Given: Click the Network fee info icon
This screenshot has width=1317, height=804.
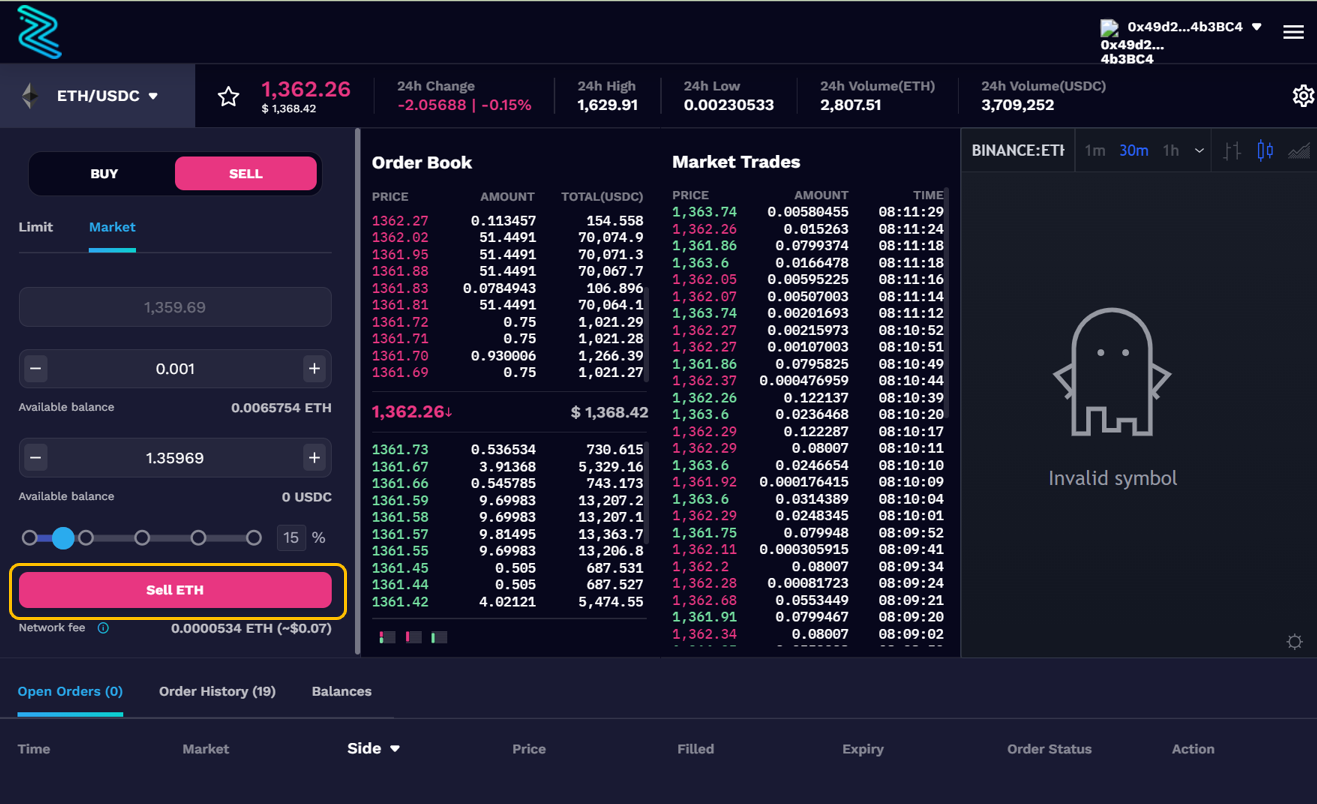Looking at the screenshot, I should pos(103,628).
